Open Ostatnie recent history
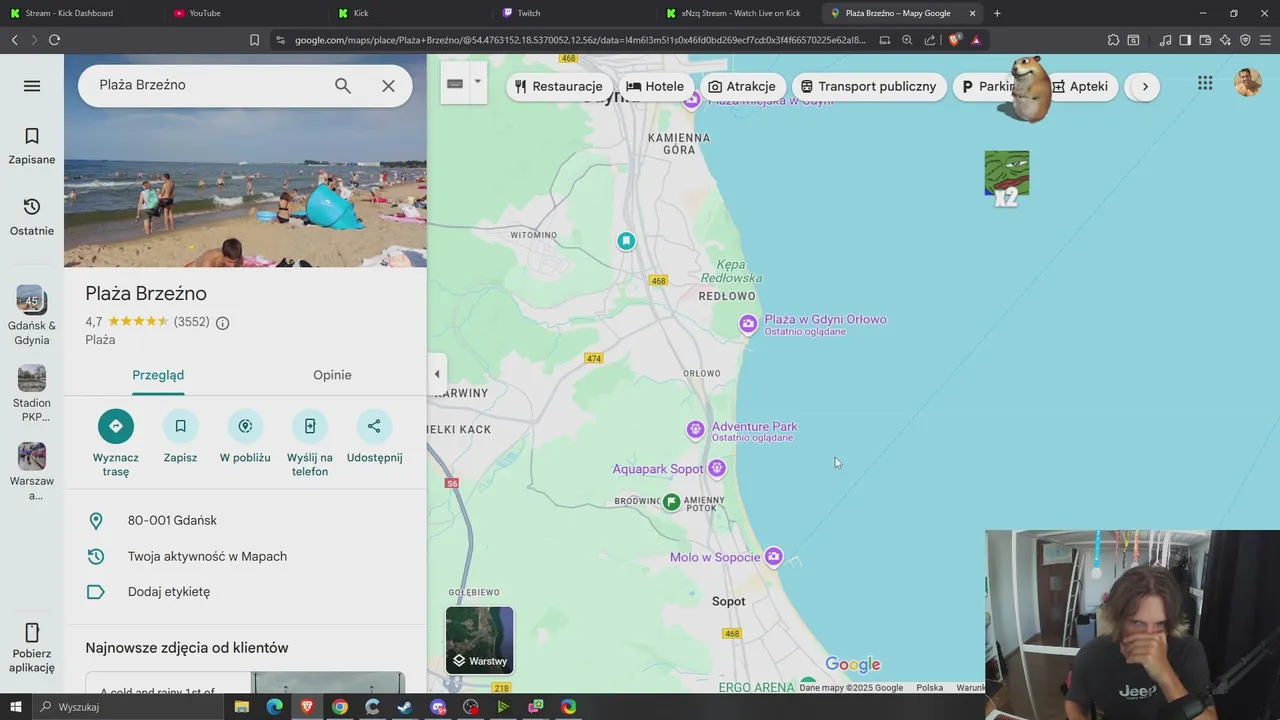Viewport: 1280px width, 720px height. coord(32,217)
